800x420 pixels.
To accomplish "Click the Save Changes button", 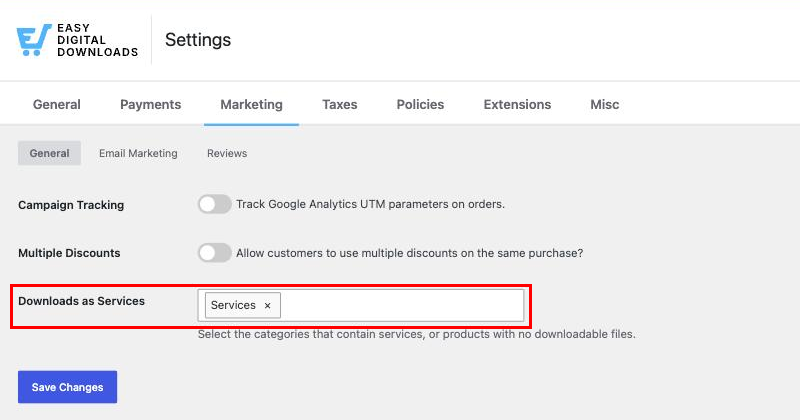I will point(67,387).
